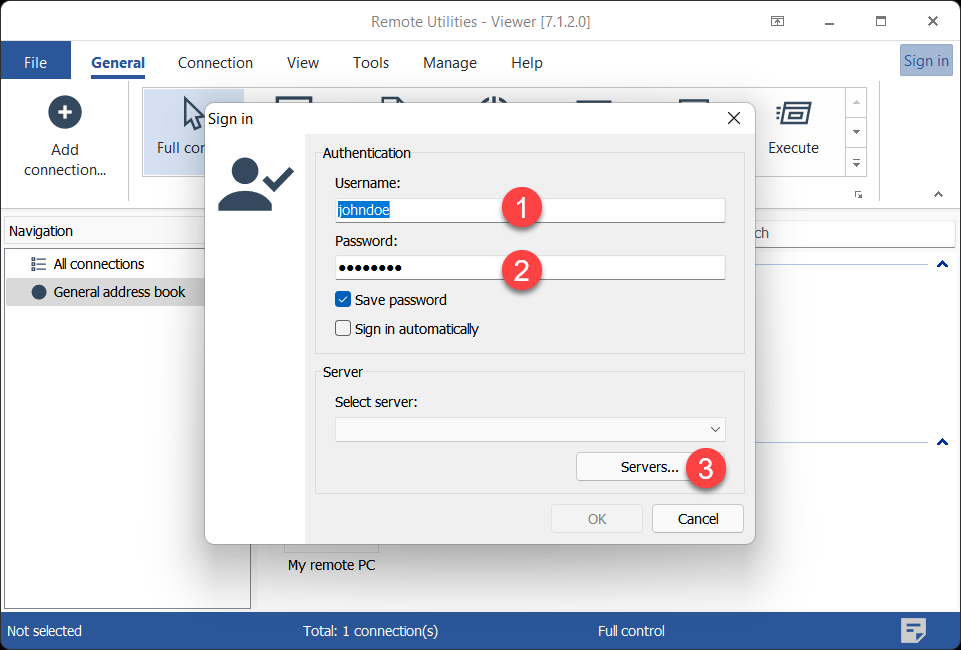The image size is (961, 650).
Task: Select All connections in Navigation tree
Action: pos(98,264)
